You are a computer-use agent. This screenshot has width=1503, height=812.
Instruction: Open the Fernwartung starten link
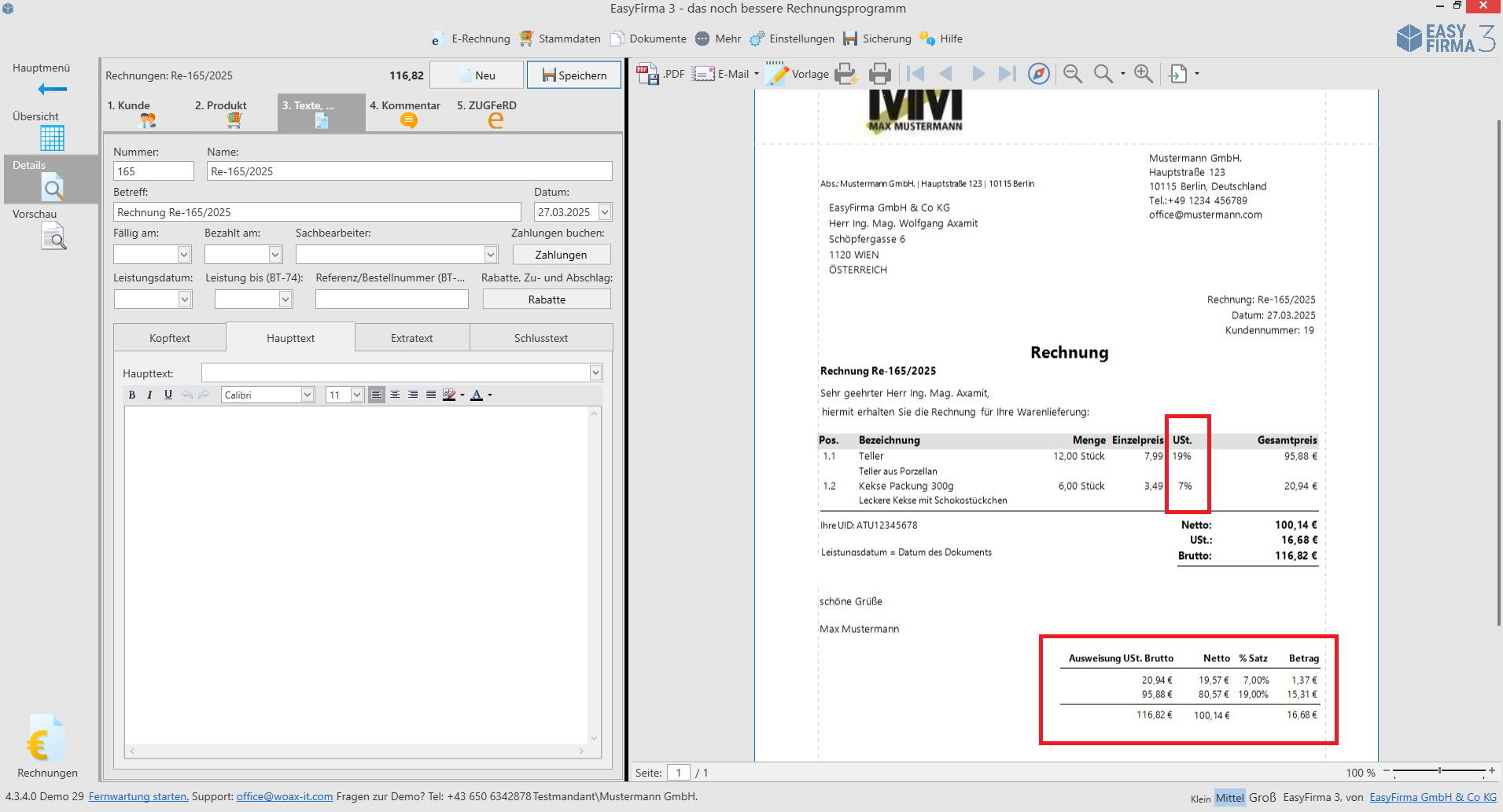coord(138,796)
